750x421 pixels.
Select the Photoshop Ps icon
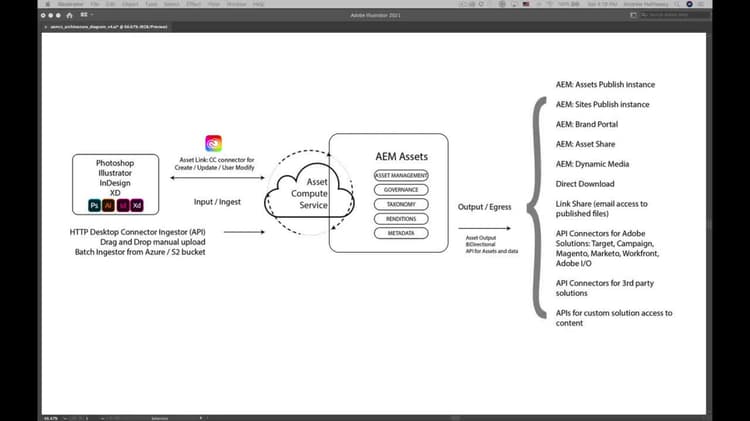[94, 205]
